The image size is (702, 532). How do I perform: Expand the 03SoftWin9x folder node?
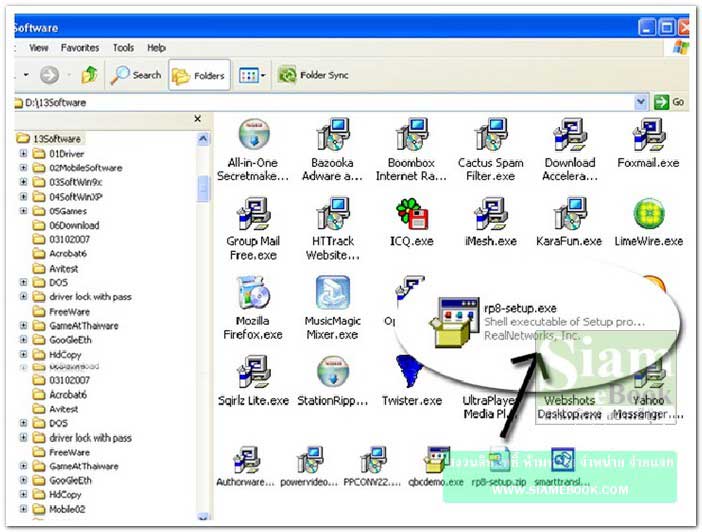click(23, 182)
